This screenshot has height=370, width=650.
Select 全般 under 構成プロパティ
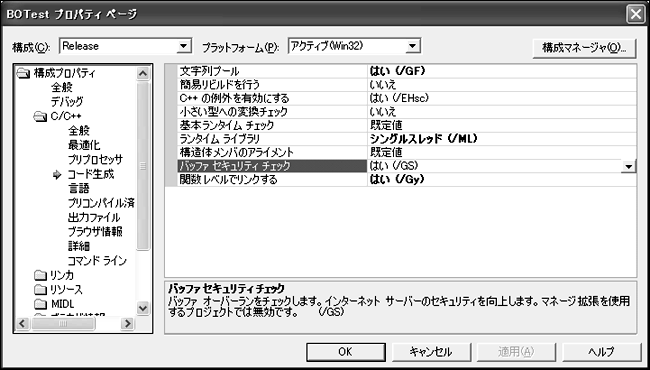click(x=61, y=88)
